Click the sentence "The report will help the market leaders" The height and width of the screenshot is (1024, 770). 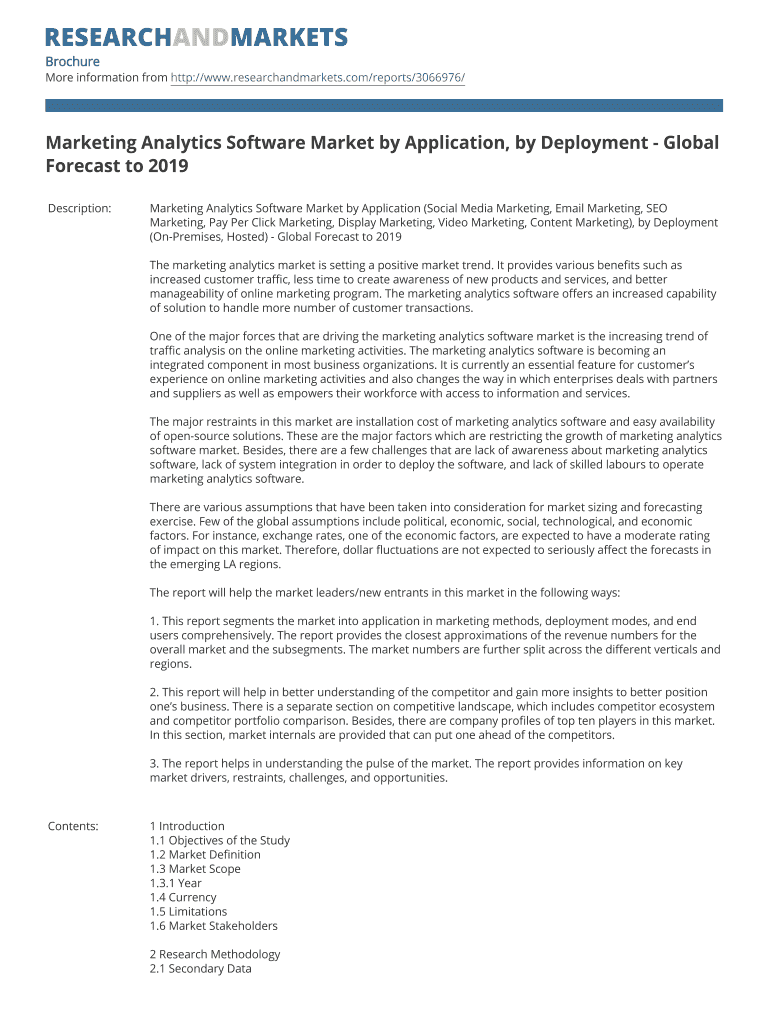pos(384,592)
